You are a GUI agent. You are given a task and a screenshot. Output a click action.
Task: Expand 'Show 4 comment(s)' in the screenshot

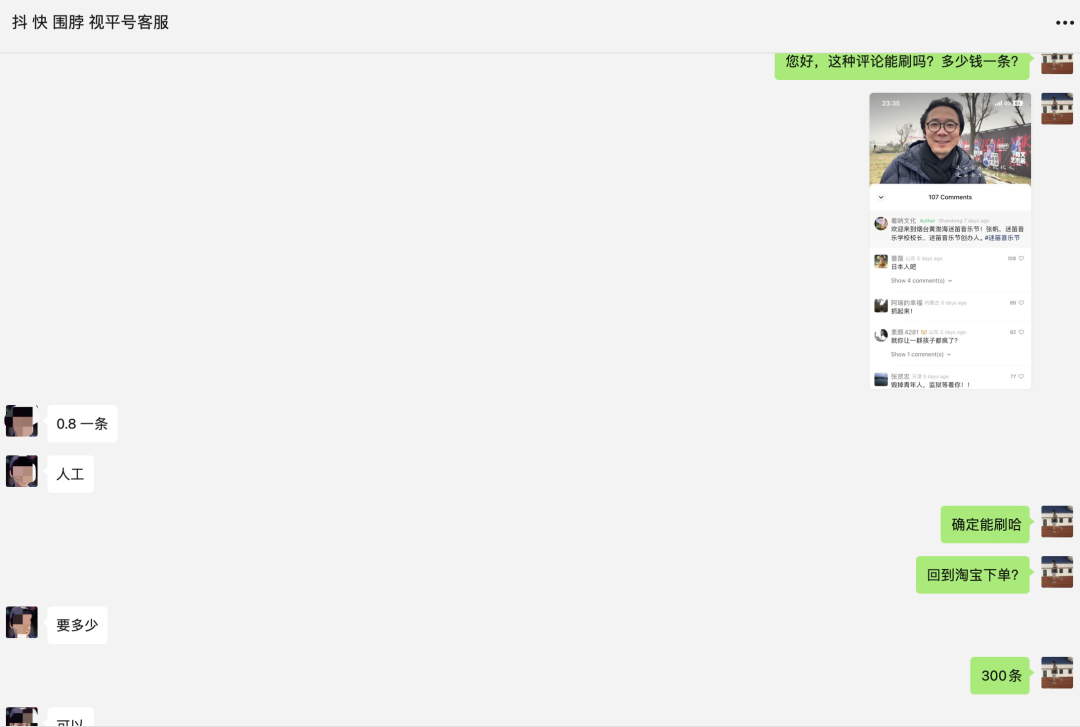[921, 280]
